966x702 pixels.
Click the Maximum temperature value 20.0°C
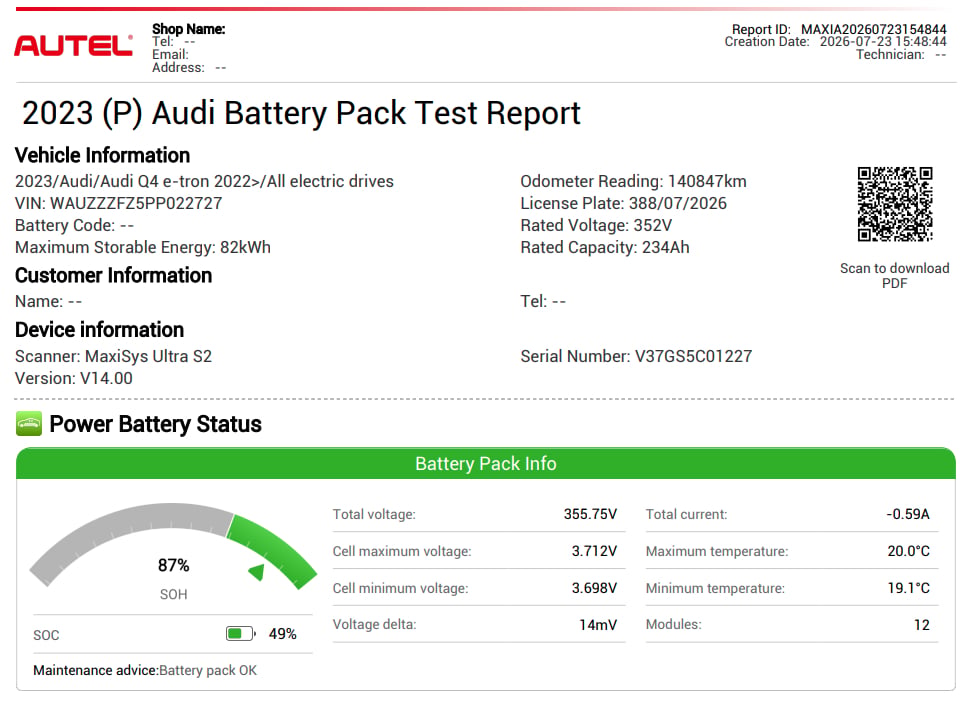[x=909, y=551]
